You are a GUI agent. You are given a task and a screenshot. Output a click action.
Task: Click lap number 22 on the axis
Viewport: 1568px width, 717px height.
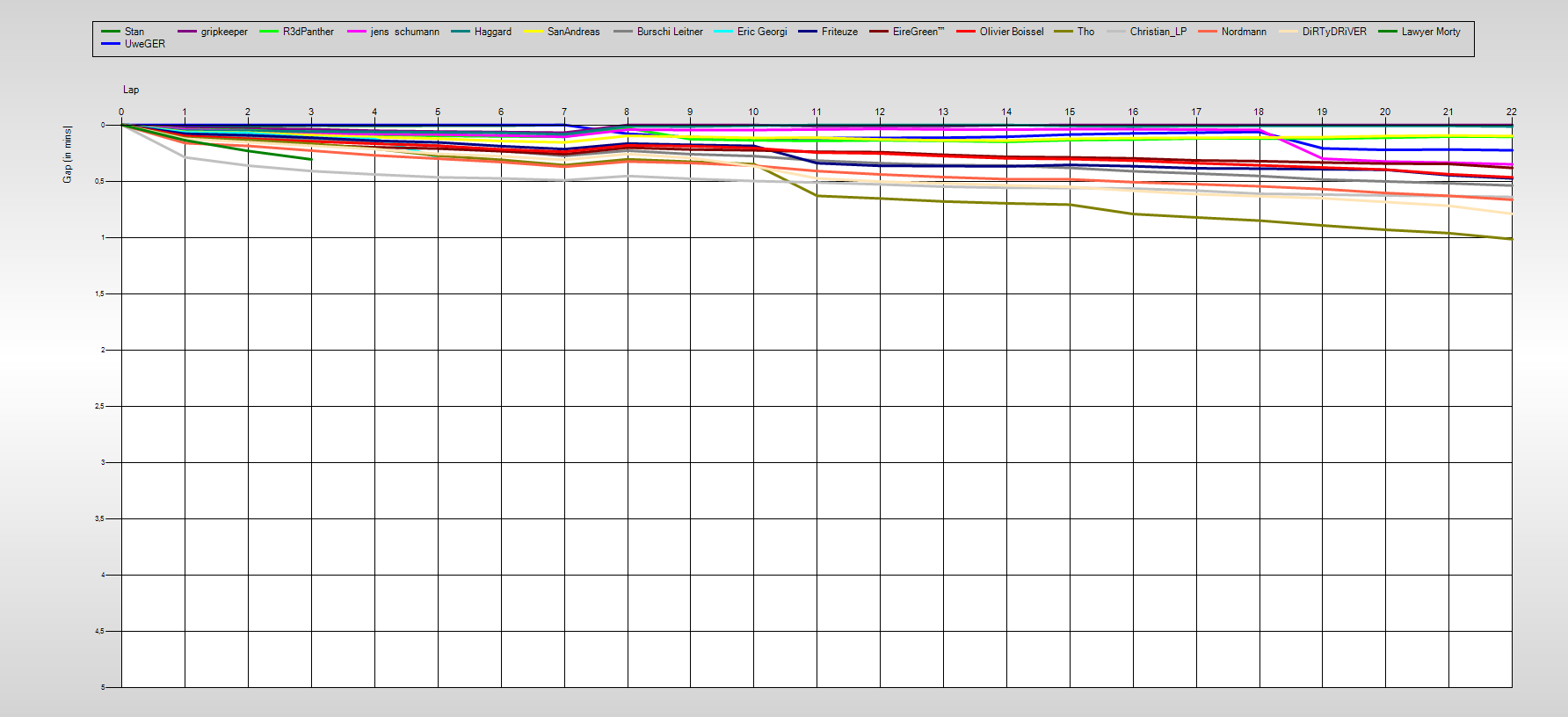pos(1512,112)
